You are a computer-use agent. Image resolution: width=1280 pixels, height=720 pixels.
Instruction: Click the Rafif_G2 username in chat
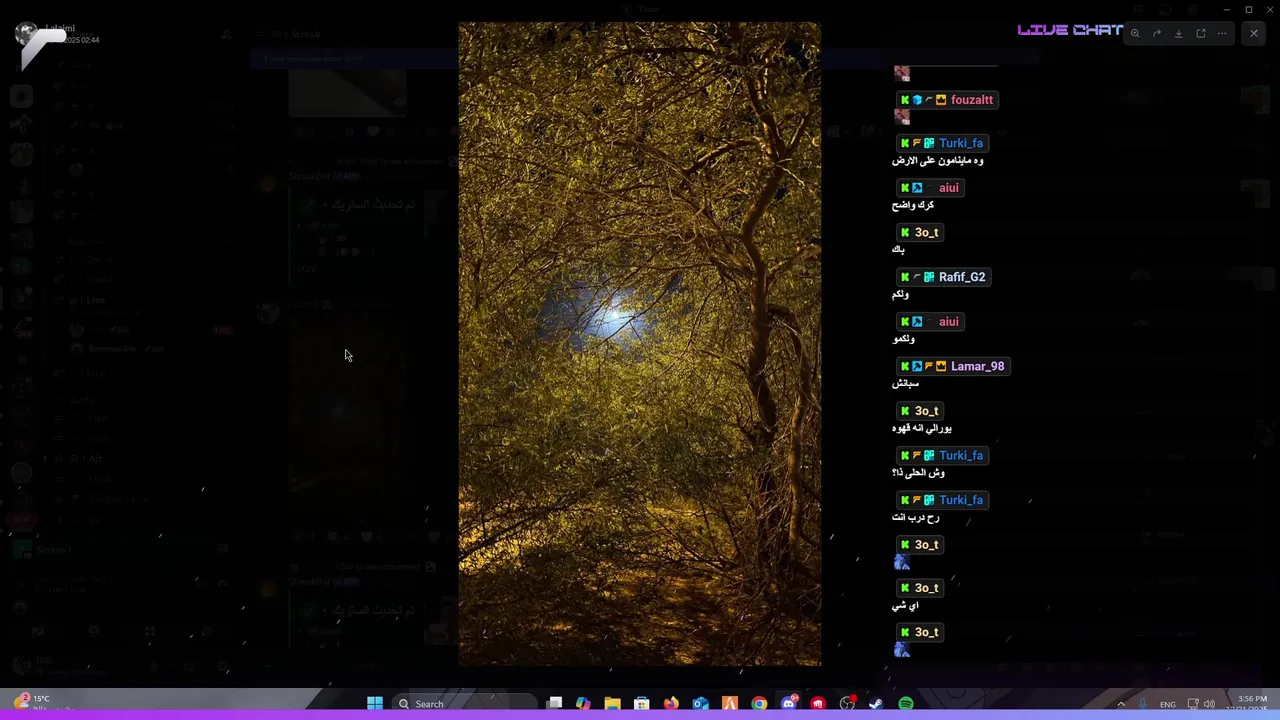click(x=962, y=277)
